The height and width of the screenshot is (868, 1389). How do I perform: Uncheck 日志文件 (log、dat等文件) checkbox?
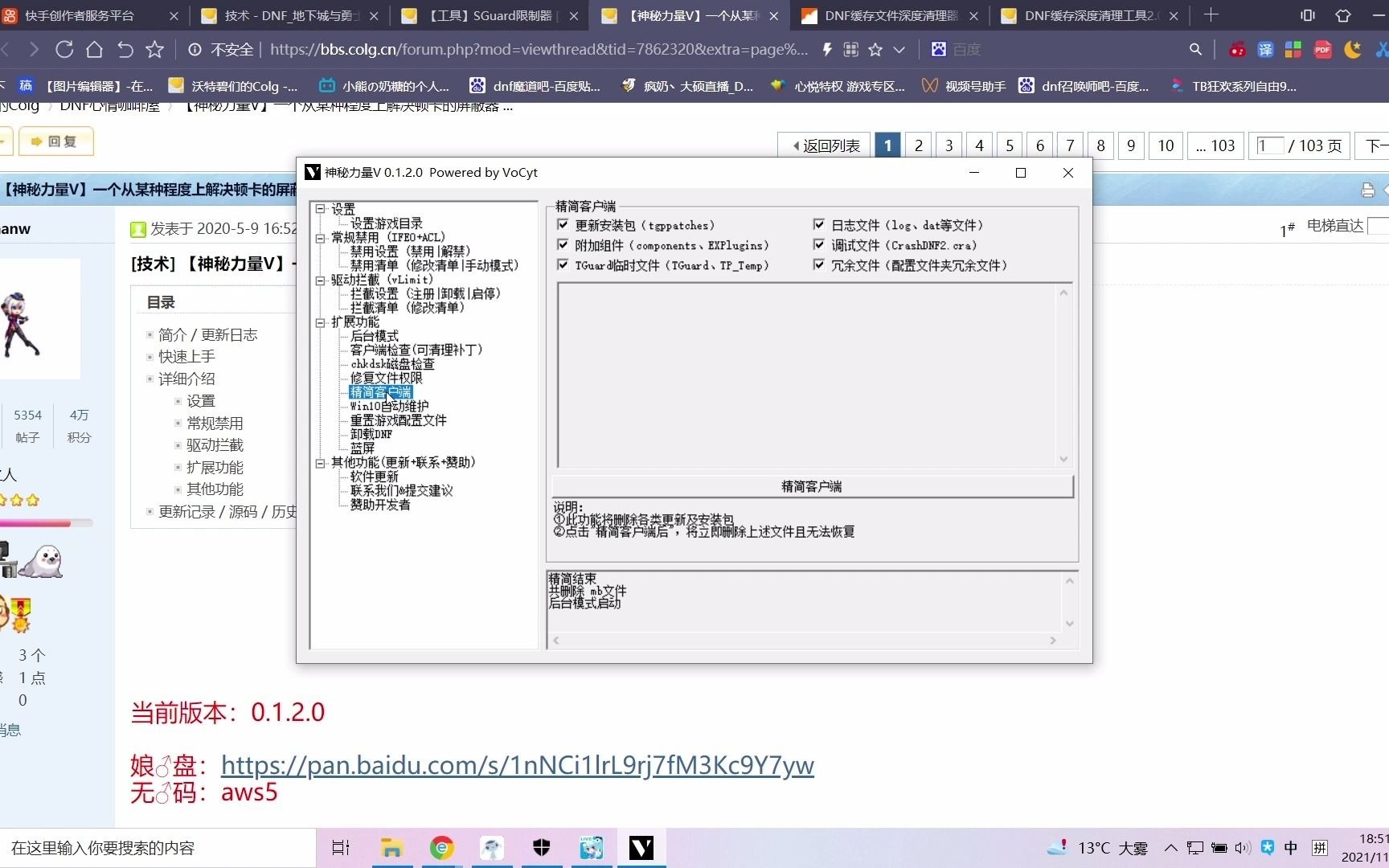coord(819,225)
